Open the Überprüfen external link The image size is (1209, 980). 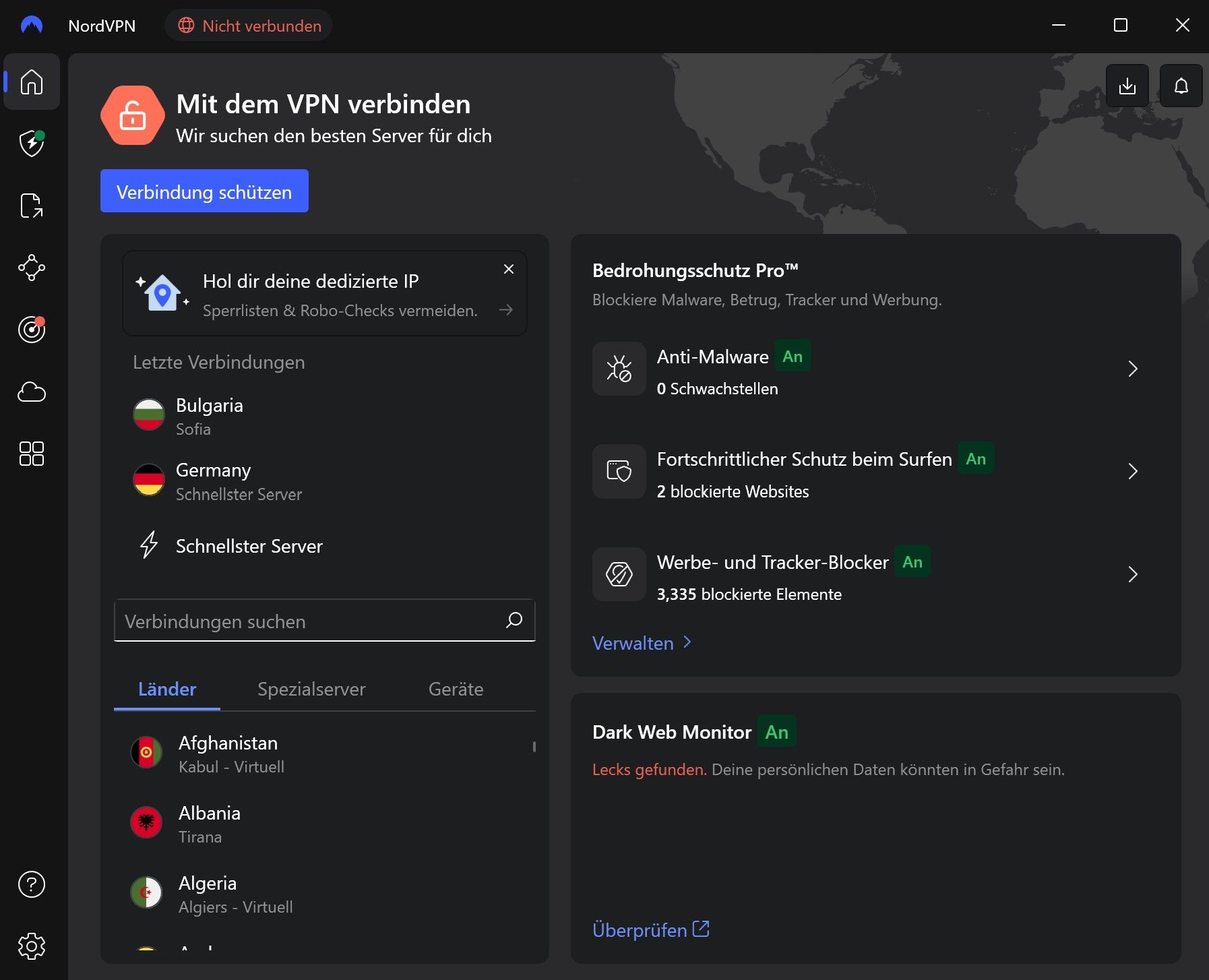click(x=651, y=930)
